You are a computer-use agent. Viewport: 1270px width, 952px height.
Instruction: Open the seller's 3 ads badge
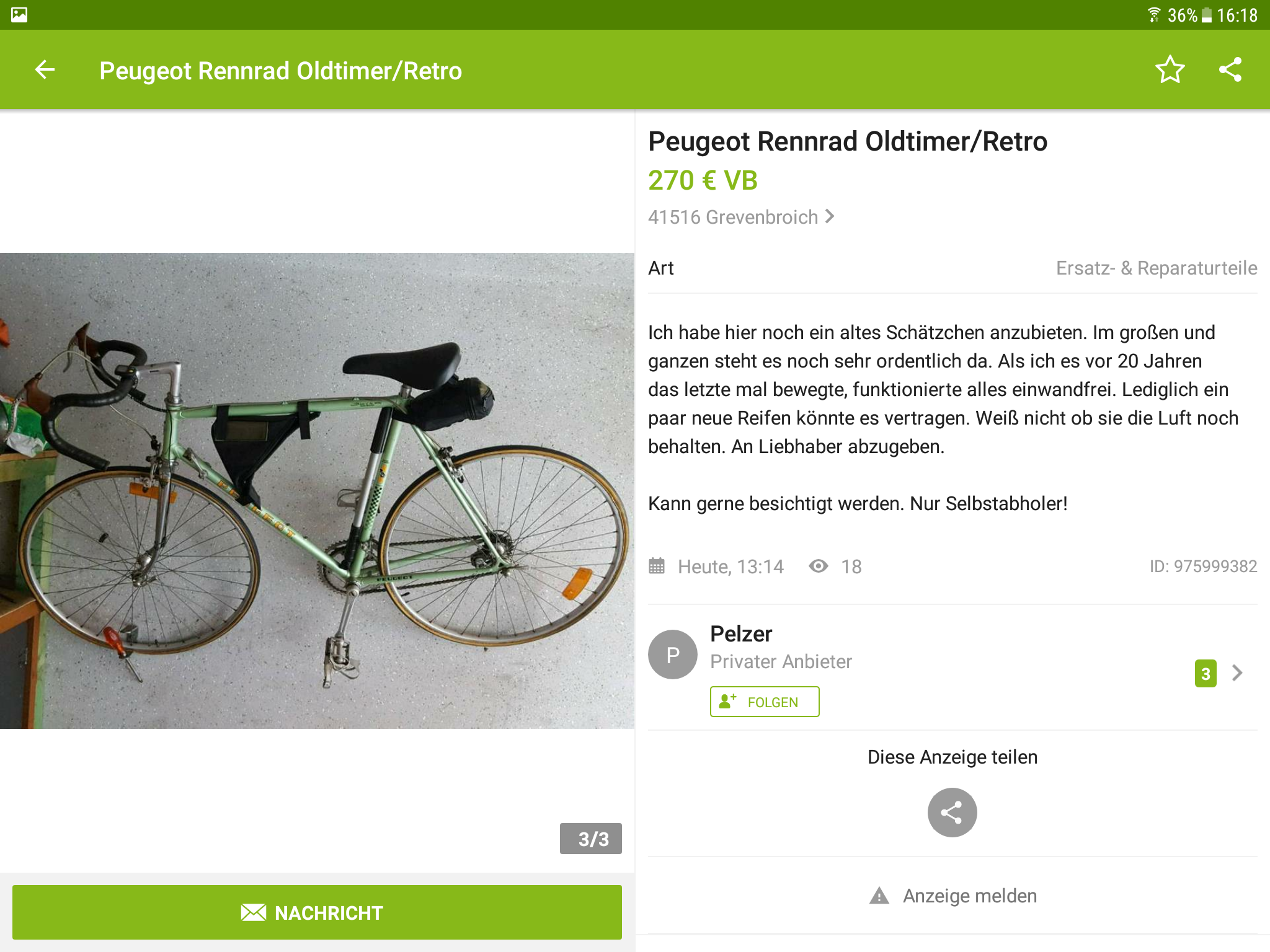point(1205,674)
